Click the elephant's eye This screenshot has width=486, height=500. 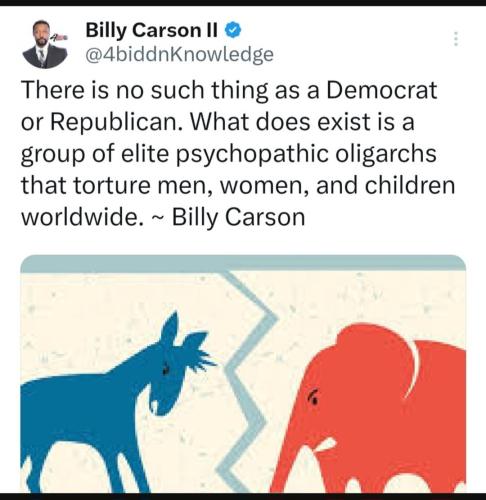313,396
